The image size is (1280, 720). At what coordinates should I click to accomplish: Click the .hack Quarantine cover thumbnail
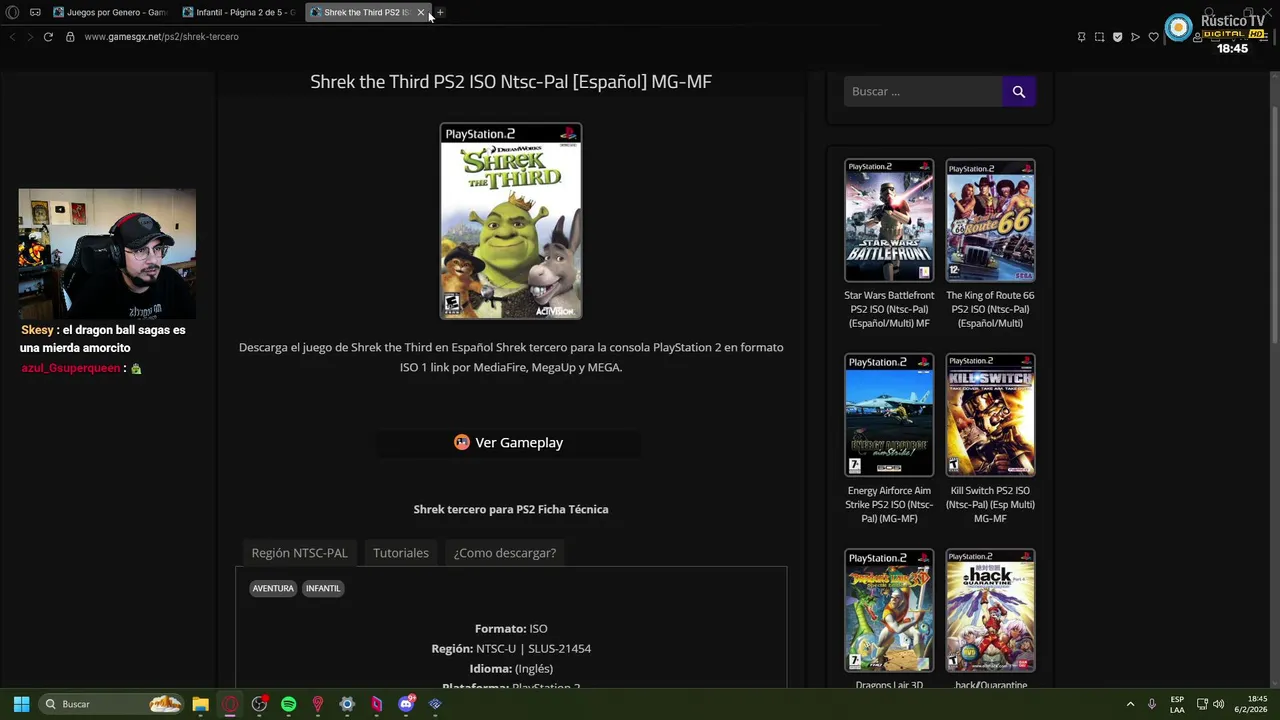(x=990, y=610)
